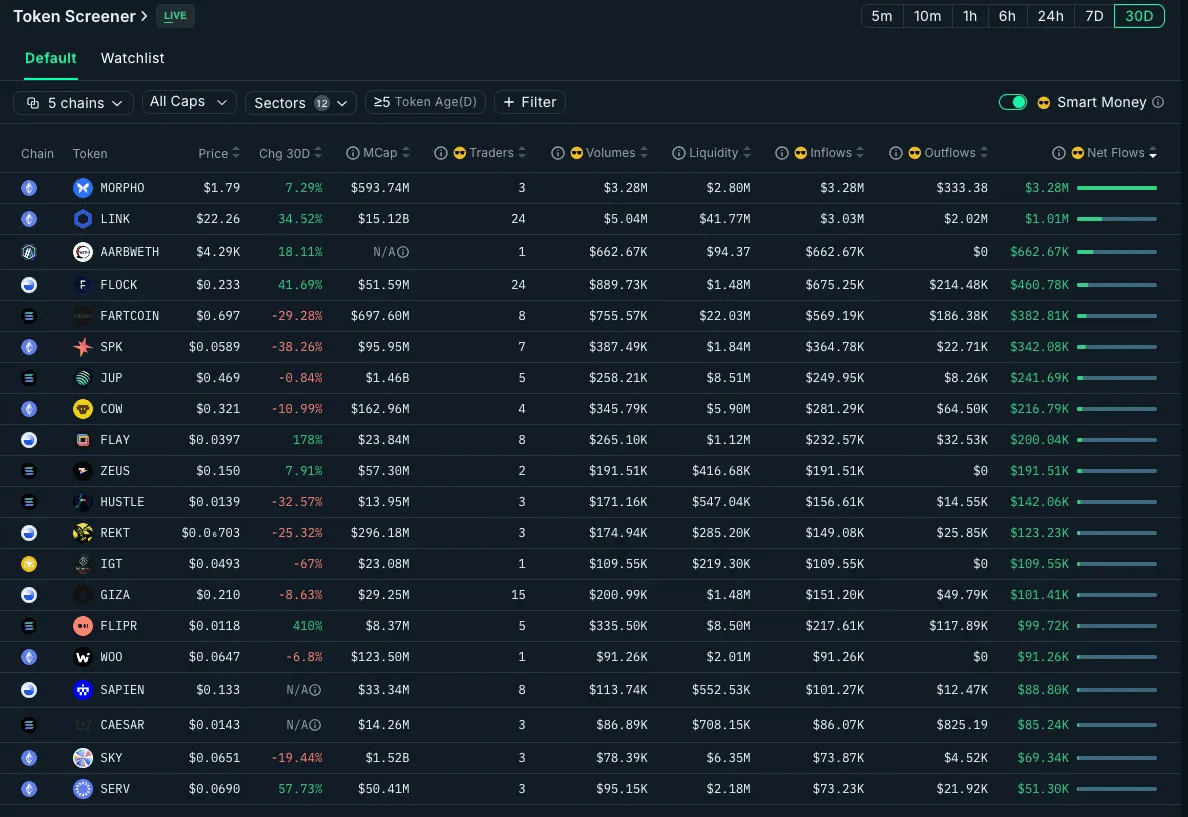This screenshot has height=817, width=1188.
Task: Click the FLAY token logo
Action: [x=83, y=440]
